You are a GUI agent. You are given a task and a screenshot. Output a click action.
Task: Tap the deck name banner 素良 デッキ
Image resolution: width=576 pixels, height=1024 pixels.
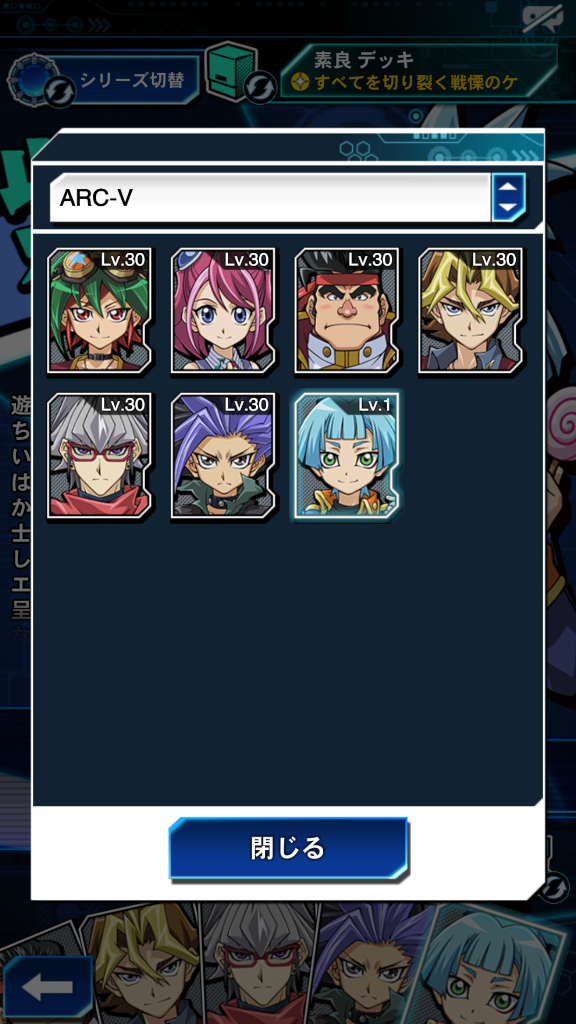pyautogui.click(x=418, y=71)
